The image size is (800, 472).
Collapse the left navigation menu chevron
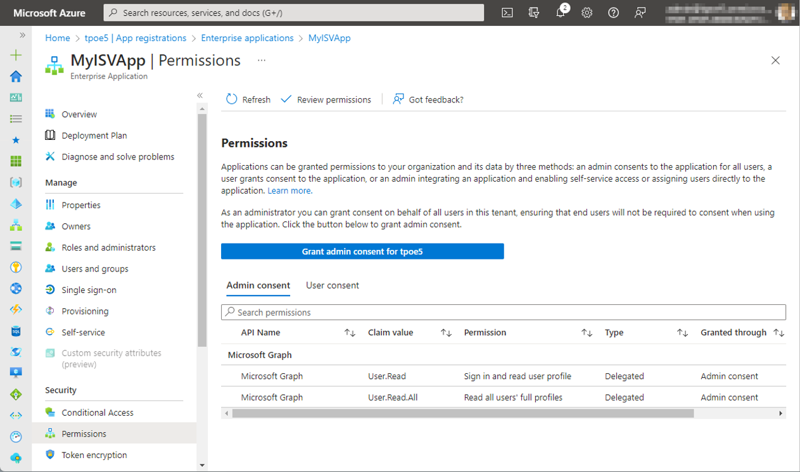[x=200, y=96]
